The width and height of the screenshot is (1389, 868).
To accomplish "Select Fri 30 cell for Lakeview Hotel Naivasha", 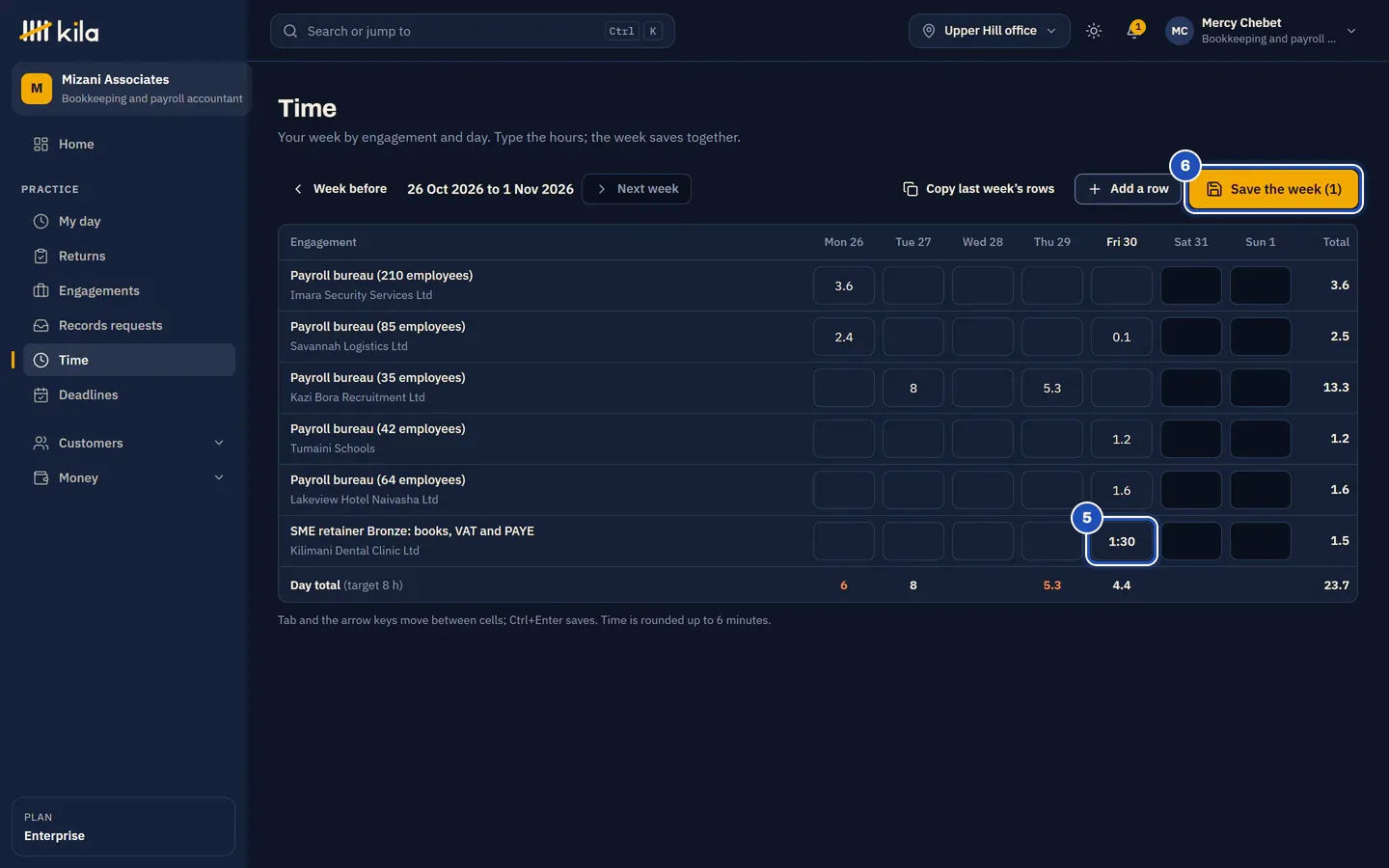I will point(1122,490).
